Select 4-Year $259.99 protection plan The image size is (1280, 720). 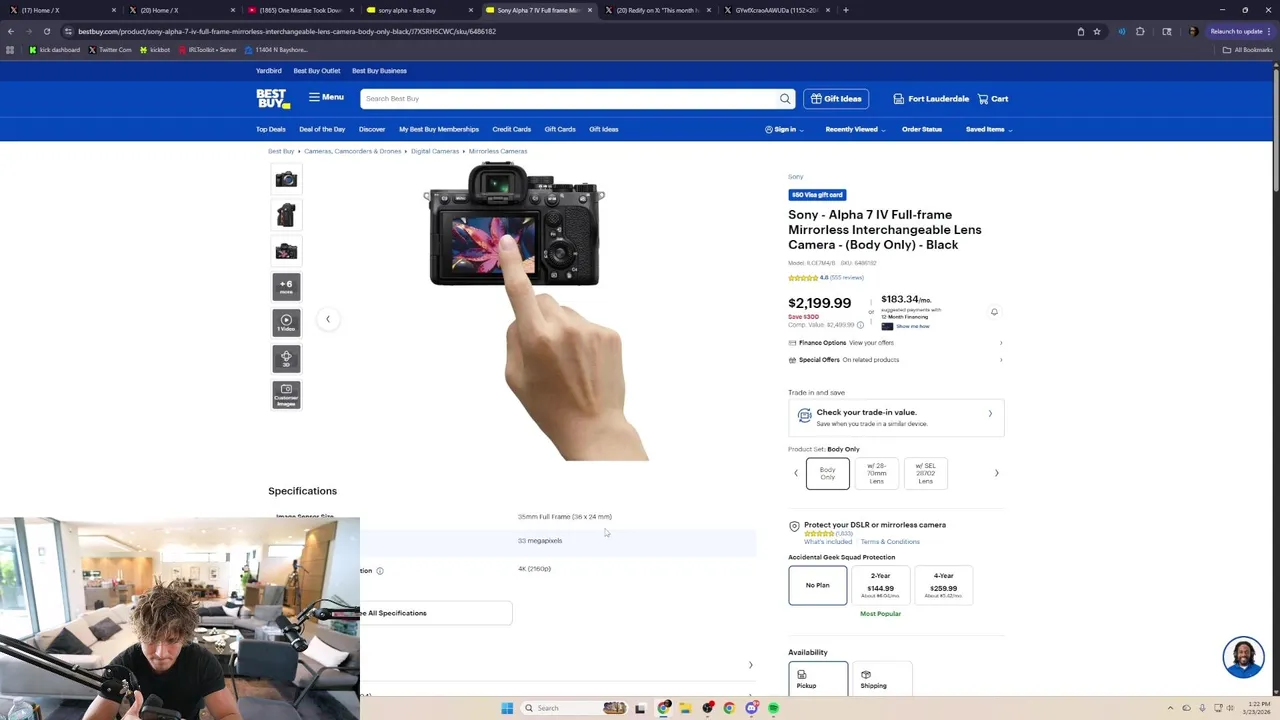click(x=943, y=585)
